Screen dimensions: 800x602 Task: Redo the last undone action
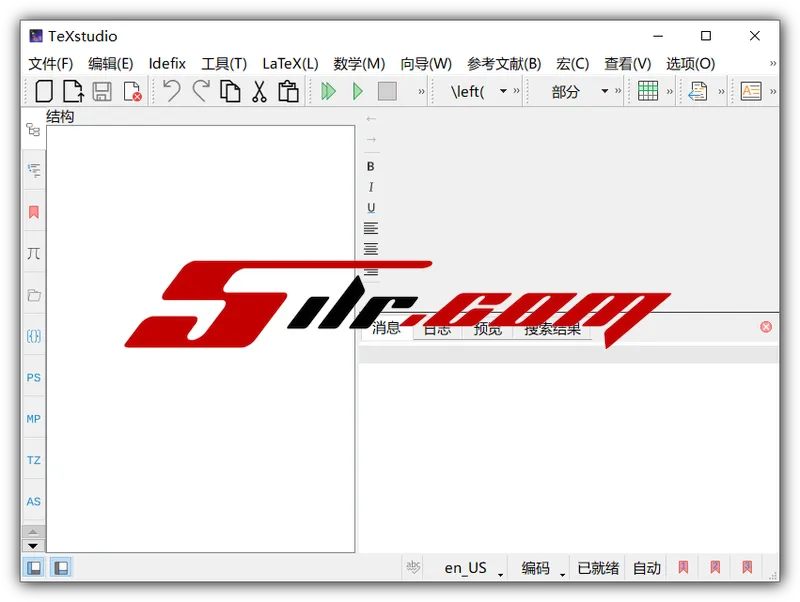click(201, 91)
